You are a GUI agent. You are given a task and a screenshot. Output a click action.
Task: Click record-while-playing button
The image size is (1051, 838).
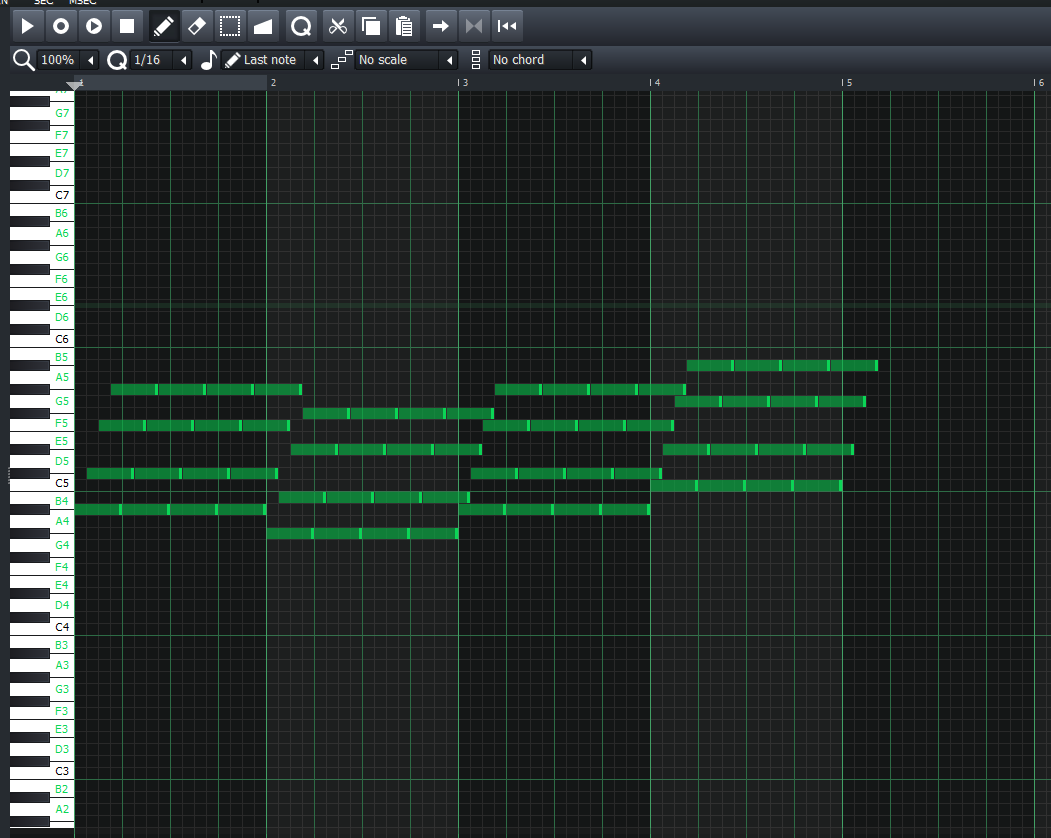(94, 26)
